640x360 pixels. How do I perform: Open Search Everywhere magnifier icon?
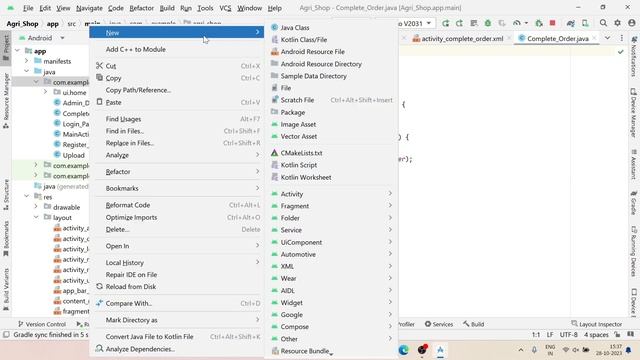coord(603,23)
